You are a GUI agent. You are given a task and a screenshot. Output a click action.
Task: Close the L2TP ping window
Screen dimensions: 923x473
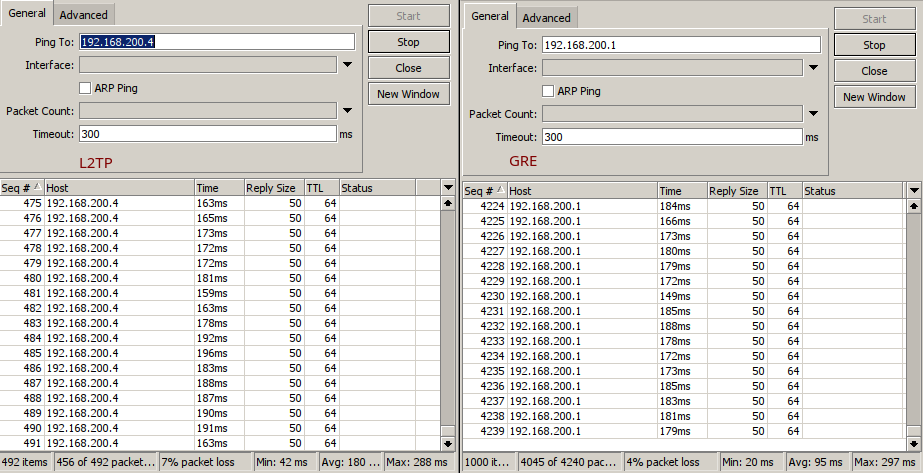coord(409,68)
